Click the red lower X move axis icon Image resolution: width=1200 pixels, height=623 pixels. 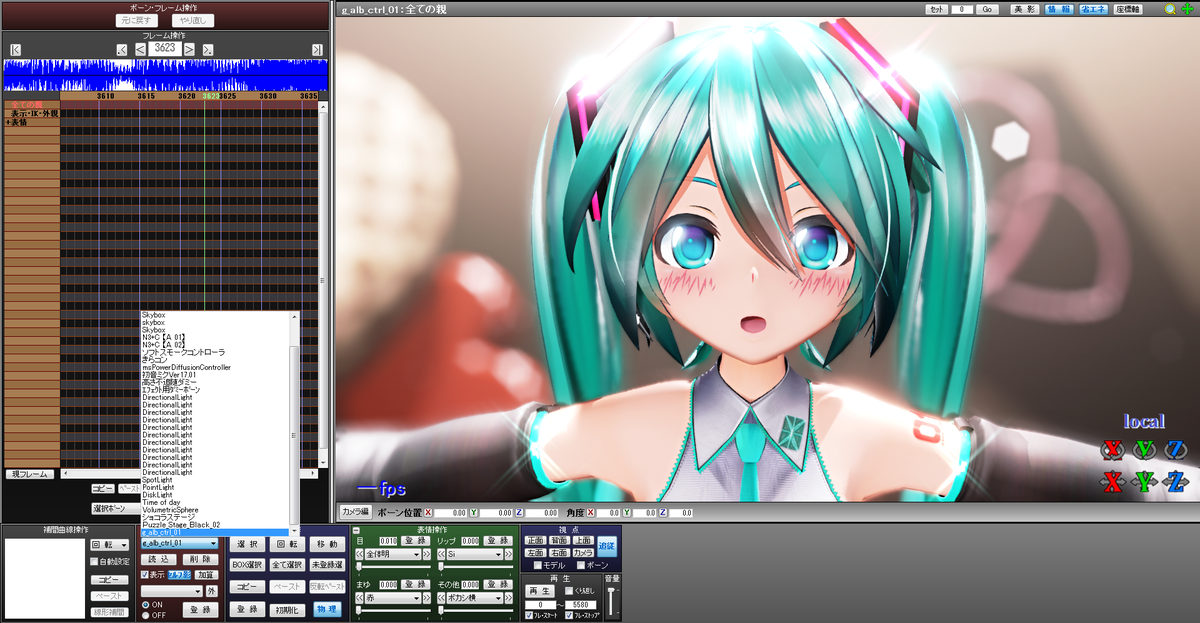1112,482
